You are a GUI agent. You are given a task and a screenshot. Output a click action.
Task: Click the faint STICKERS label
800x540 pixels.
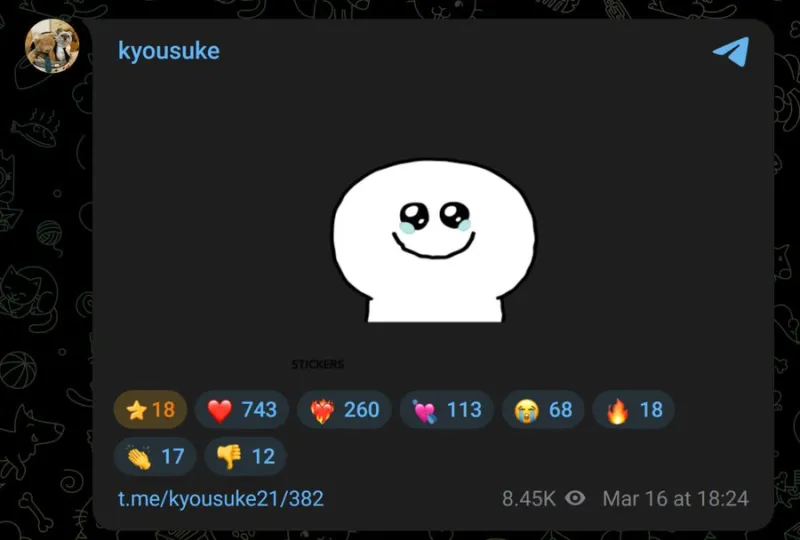click(x=317, y=364)
